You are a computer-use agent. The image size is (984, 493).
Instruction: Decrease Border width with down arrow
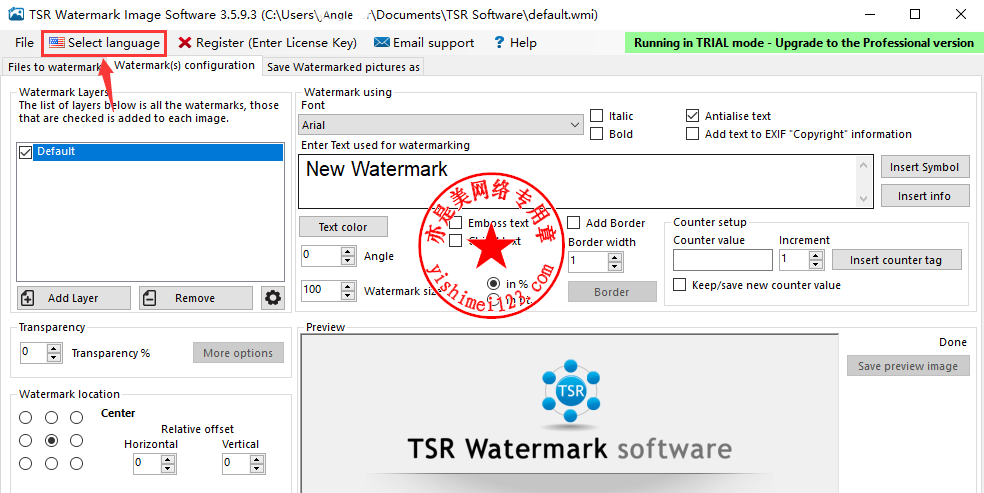[x=616, y=266]
